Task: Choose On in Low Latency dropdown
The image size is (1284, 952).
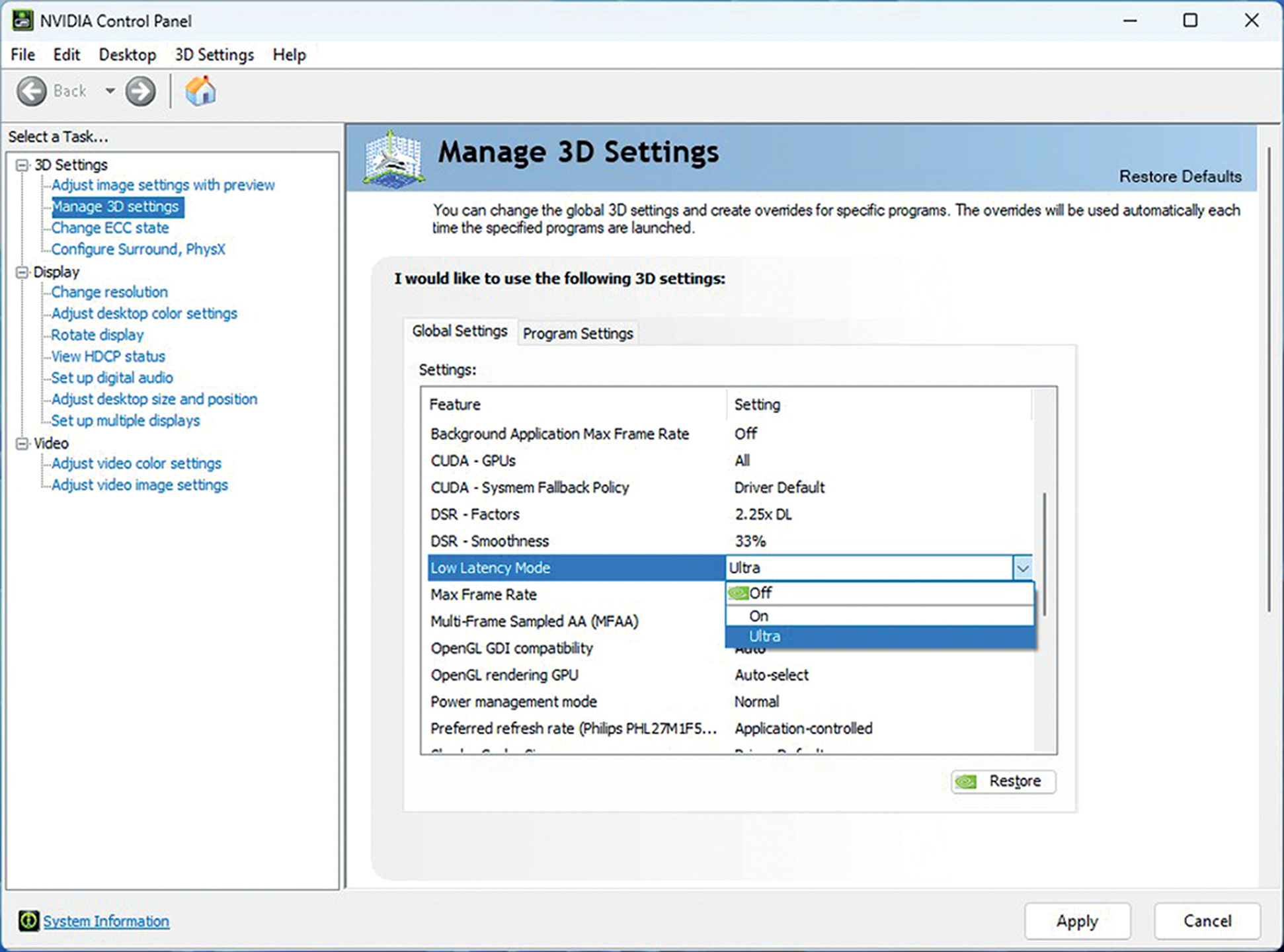Action: (x=880, y=616)
